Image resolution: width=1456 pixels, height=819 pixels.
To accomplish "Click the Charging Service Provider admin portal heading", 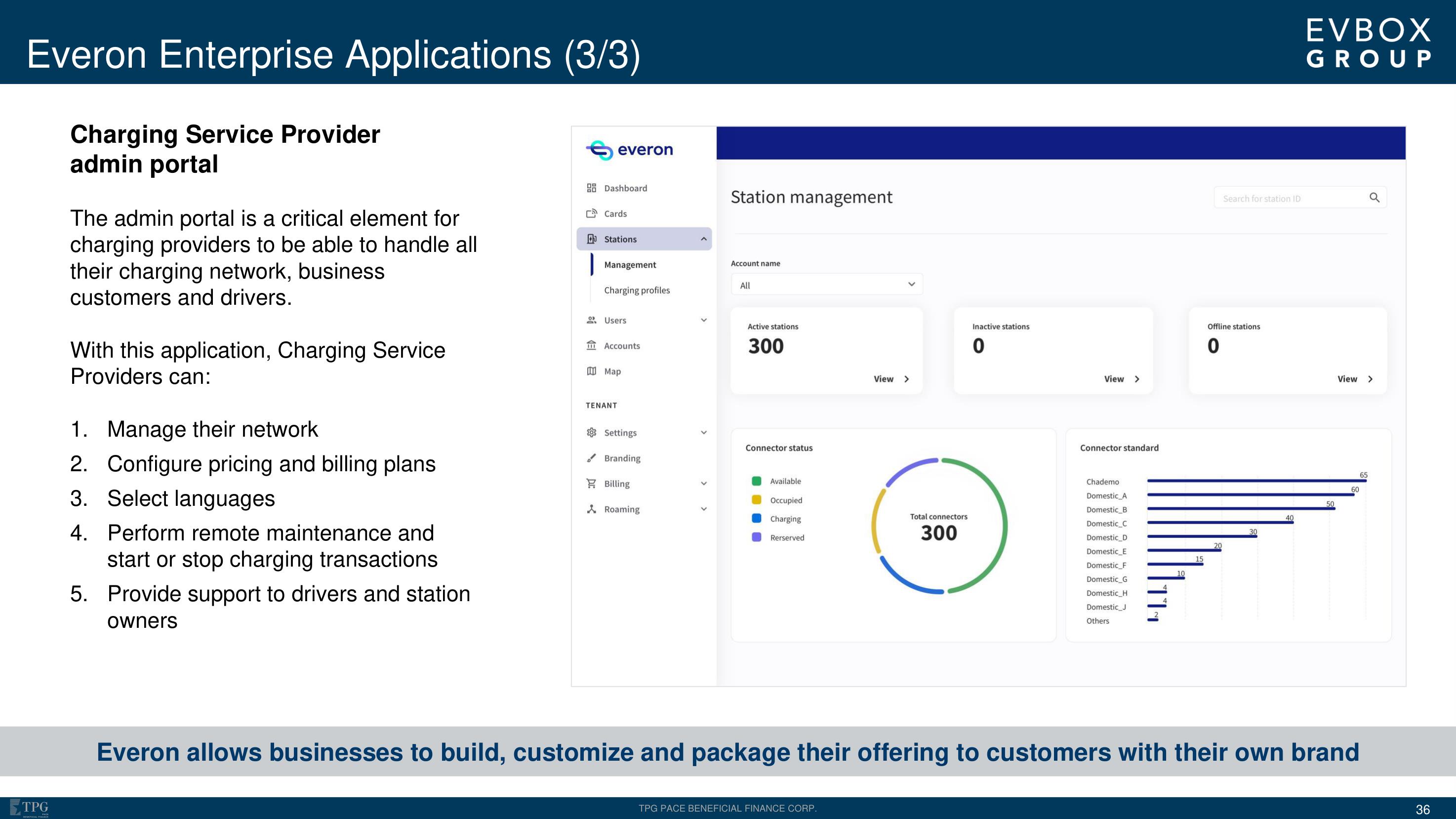I will click(225, 149).
